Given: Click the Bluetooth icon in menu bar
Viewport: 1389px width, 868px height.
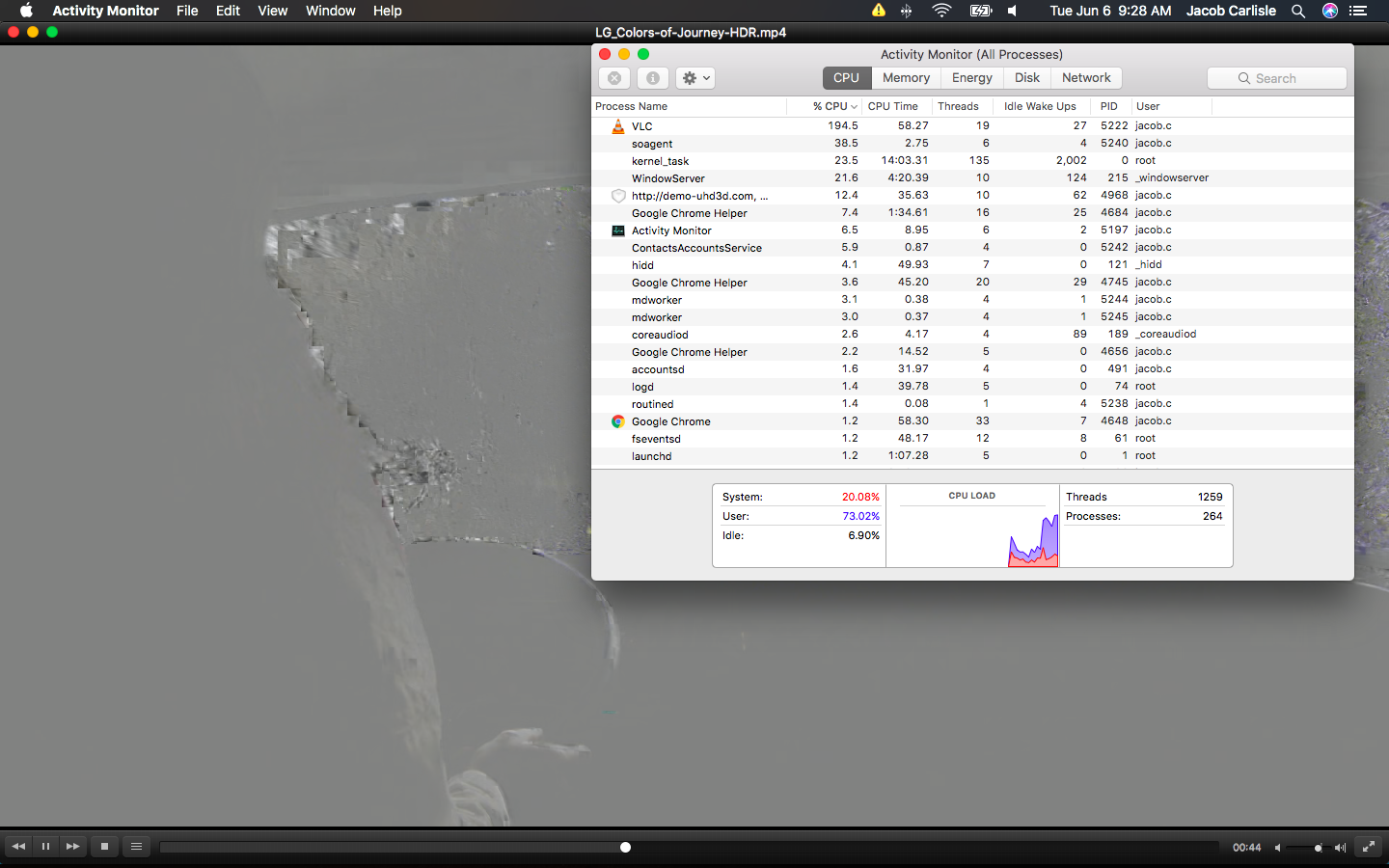Looking at the screenshot, I should [x=906, y=11].
